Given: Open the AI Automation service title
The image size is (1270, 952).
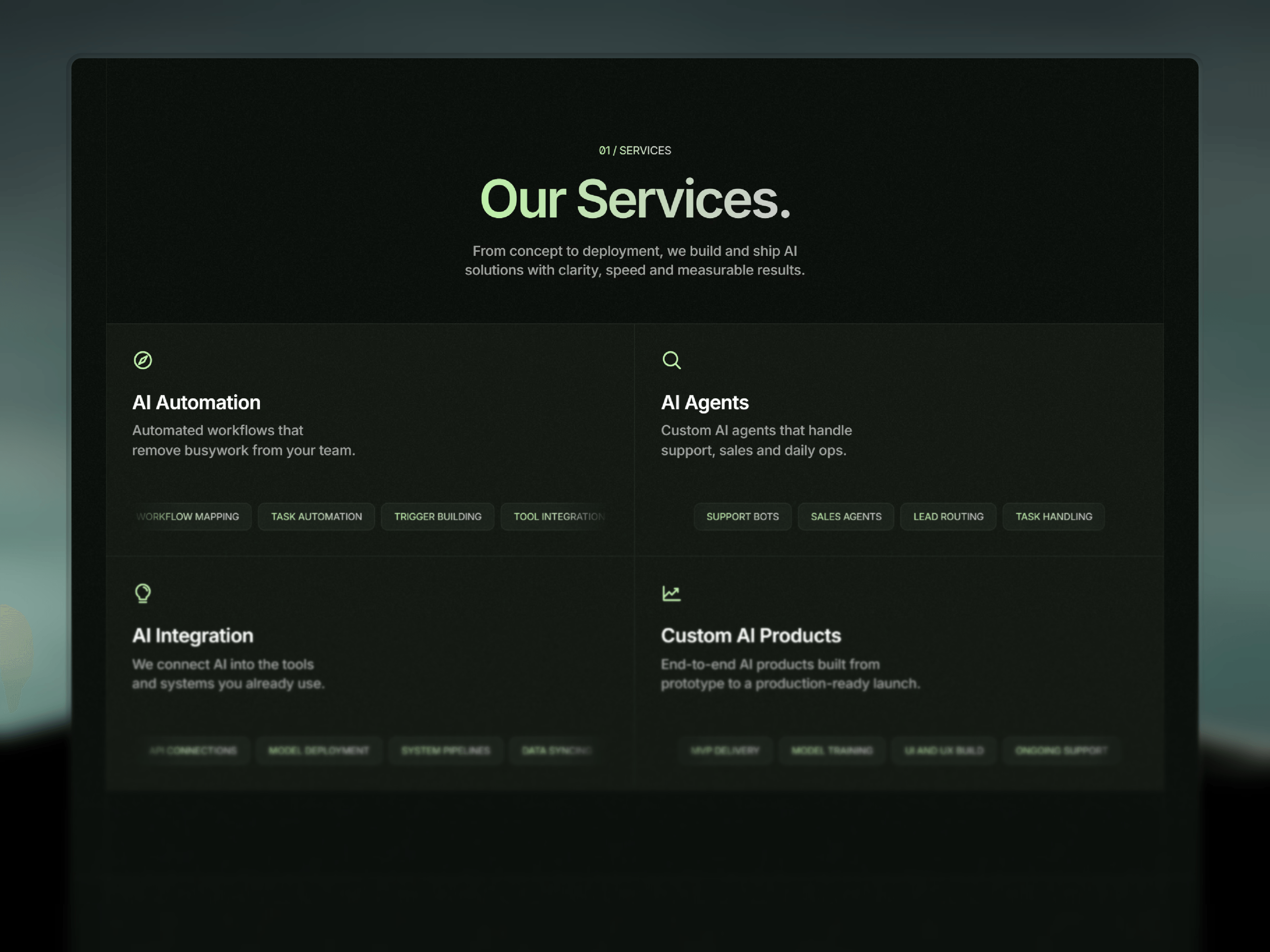Looking at the screenshot, I should pos(196,402).
